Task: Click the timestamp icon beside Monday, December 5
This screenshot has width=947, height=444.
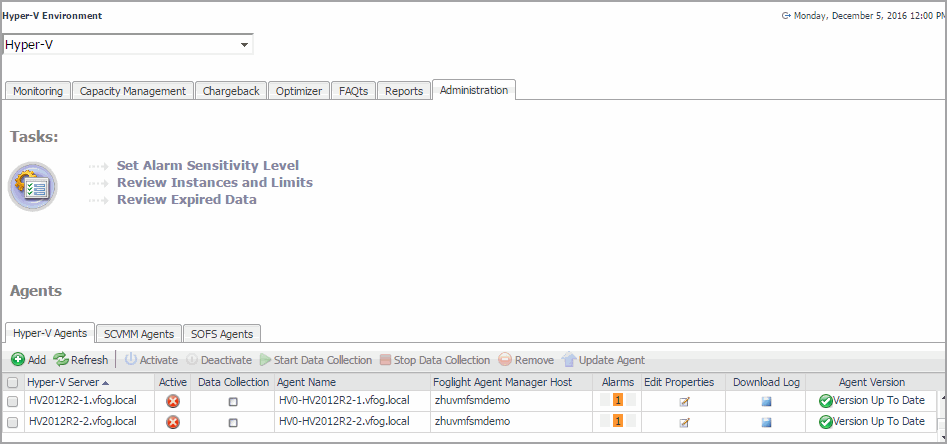Action: pyautogui.click(x=786, y=16)
